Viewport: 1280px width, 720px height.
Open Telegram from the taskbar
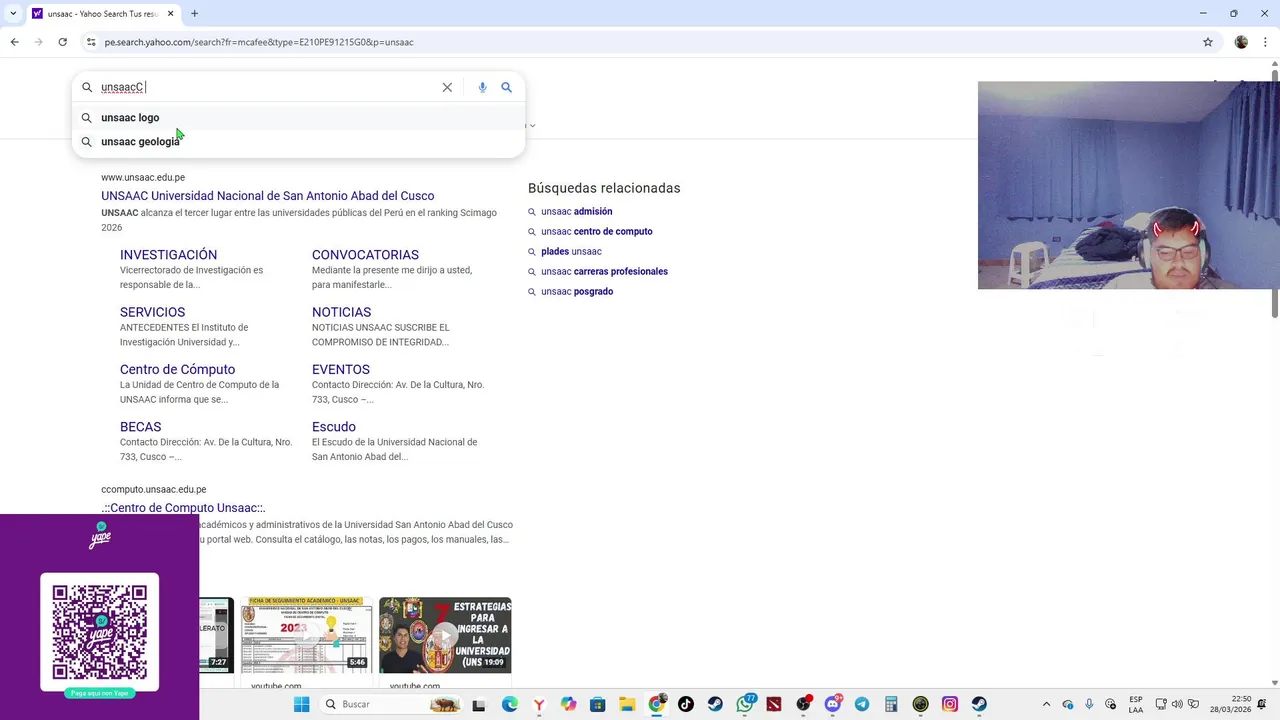tap(862, 704)
